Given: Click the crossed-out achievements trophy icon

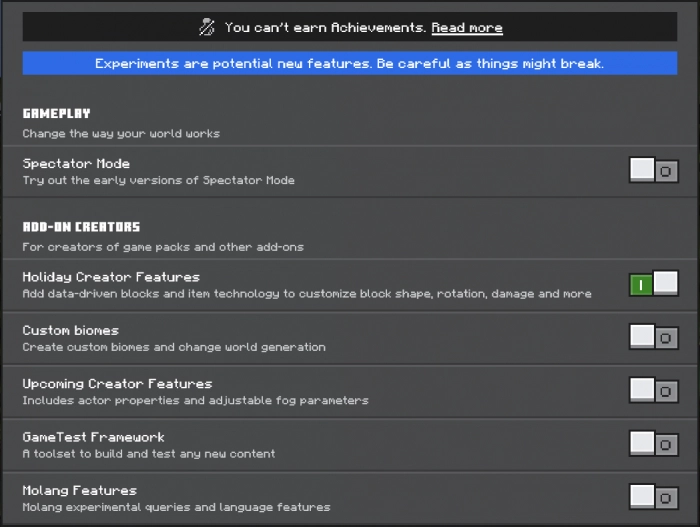Looking at the screenshot, I should coord(207,28).
